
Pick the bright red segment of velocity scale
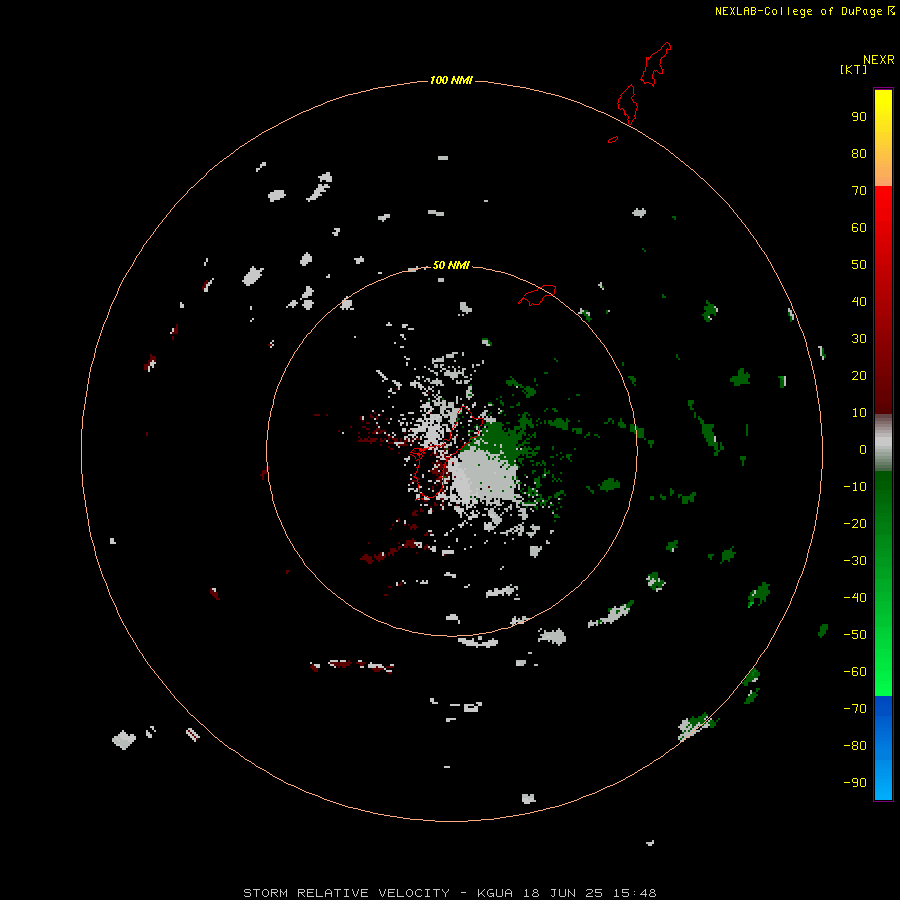[883, 230]
